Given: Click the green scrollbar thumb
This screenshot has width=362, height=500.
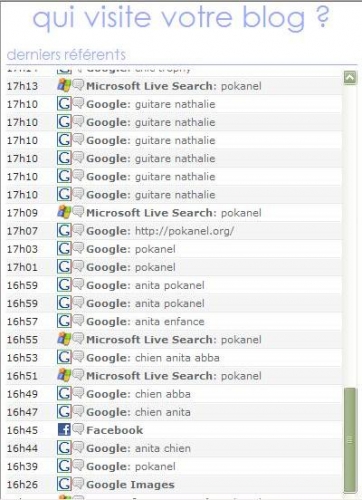Looking at the screenshot, I should [350, 440].
